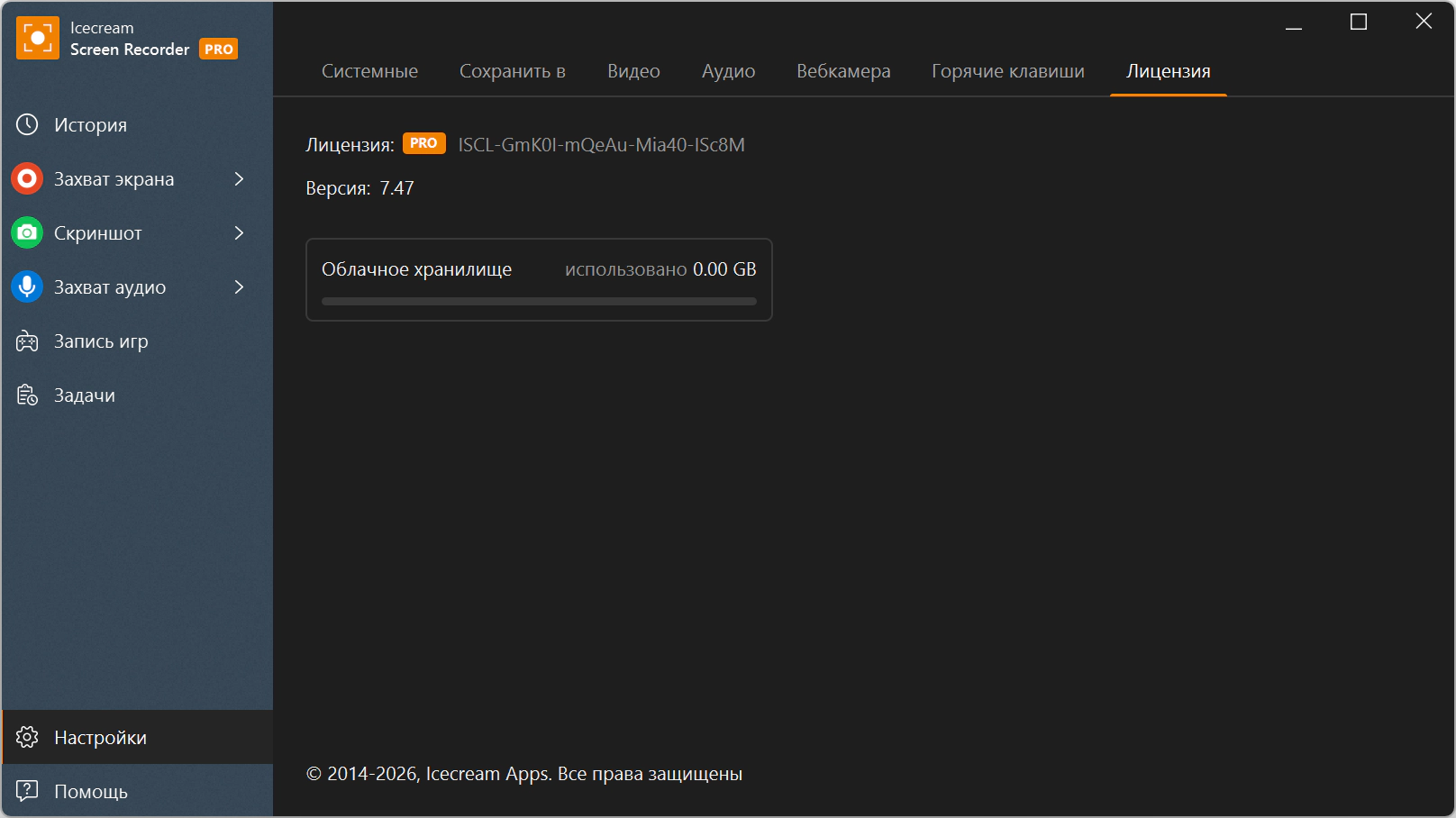
Task: Expand the Захват аудио submenu arrow
Action: [239, 286]
